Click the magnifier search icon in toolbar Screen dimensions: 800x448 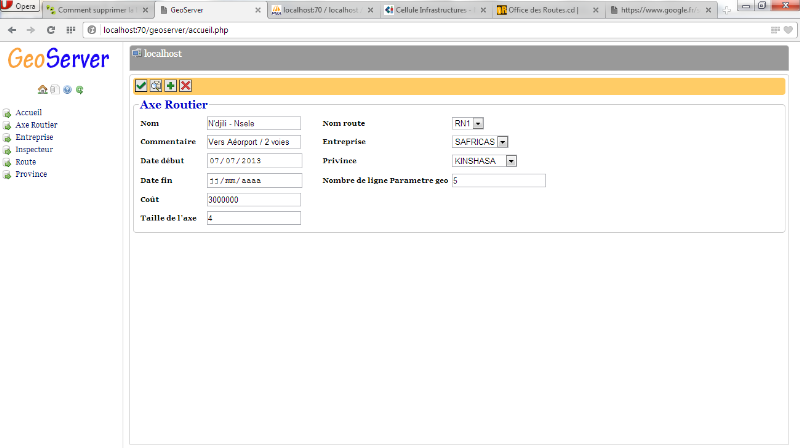(x=156, y=86)
